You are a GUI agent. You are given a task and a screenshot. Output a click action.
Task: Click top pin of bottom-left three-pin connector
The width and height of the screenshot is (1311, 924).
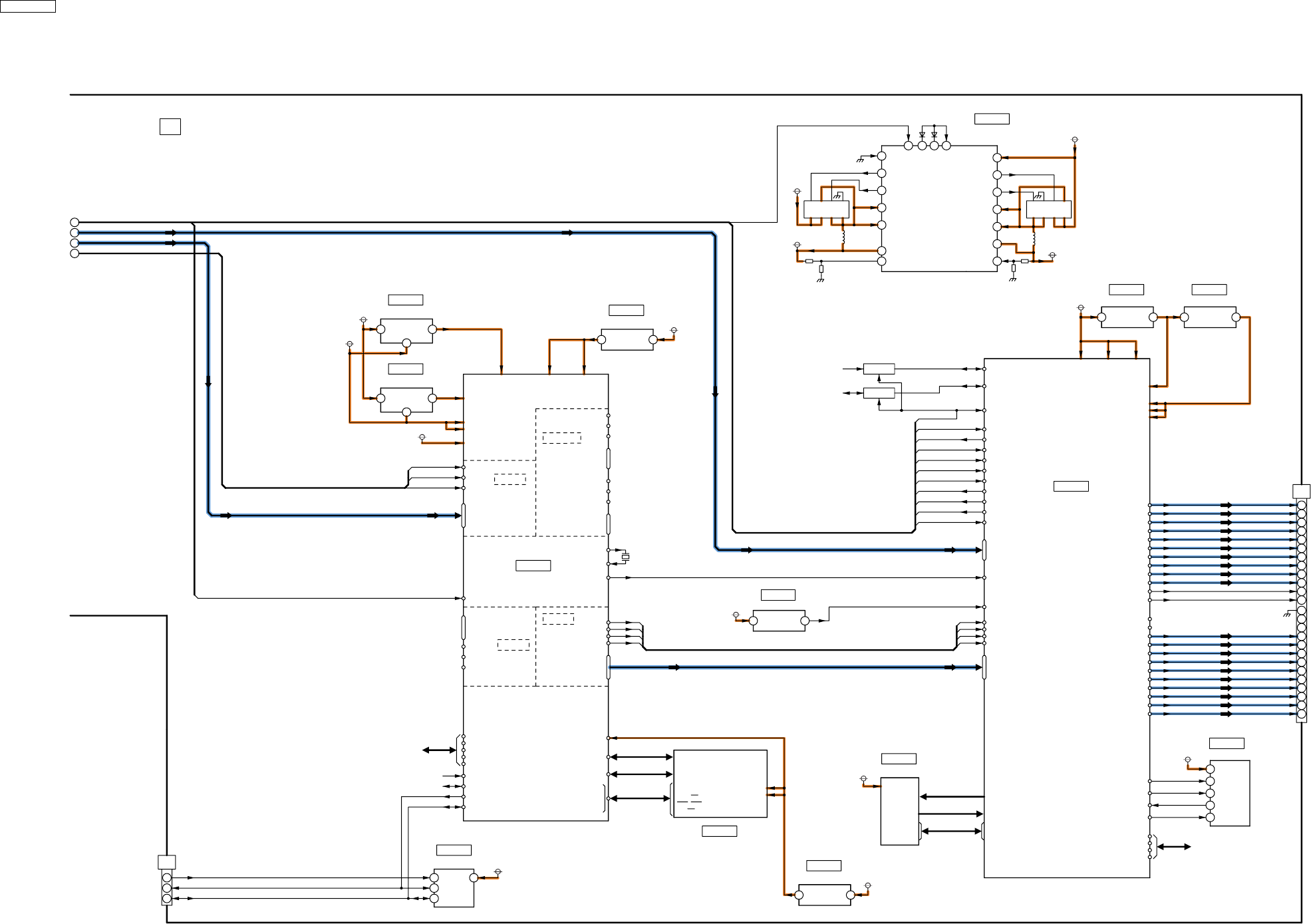click(167, 878)
